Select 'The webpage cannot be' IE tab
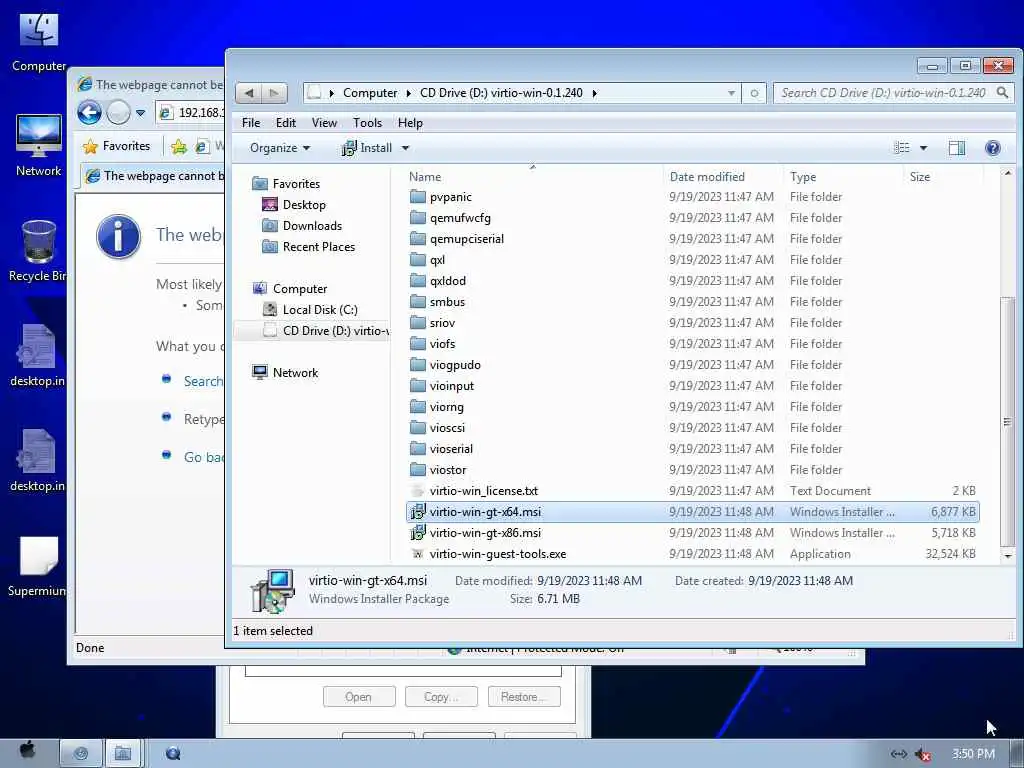The height and width of the screenshot is (768, 1024). 154,176
